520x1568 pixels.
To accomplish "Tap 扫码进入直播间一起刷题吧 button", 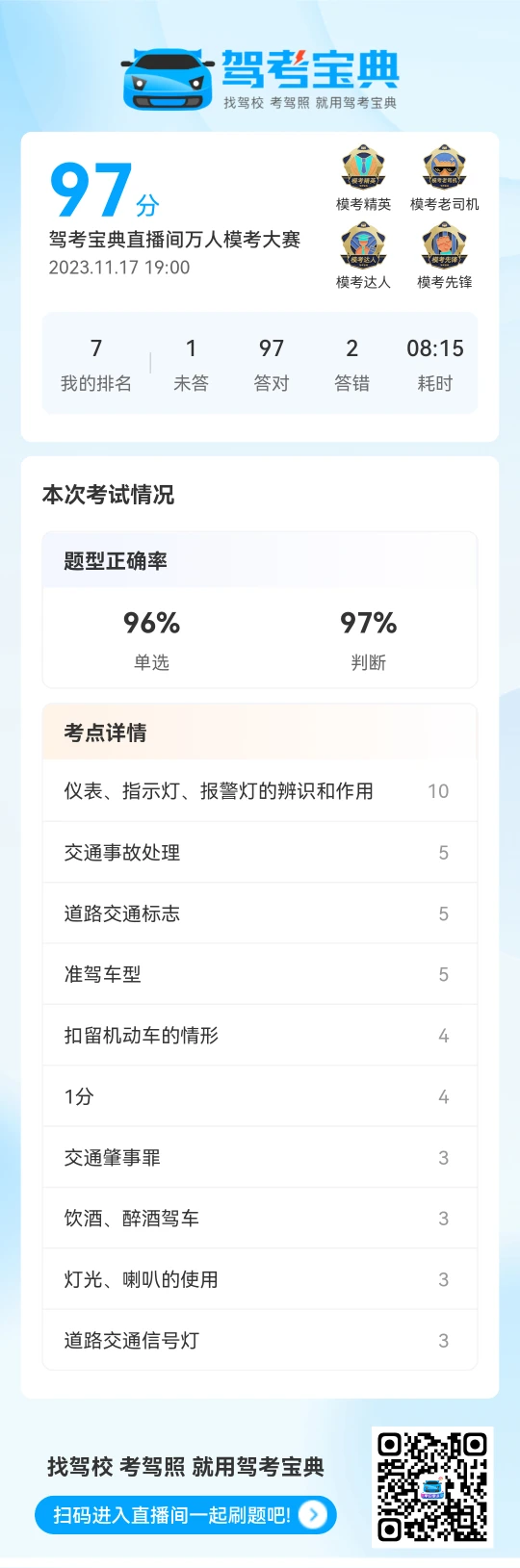I will click(186, 1515).
